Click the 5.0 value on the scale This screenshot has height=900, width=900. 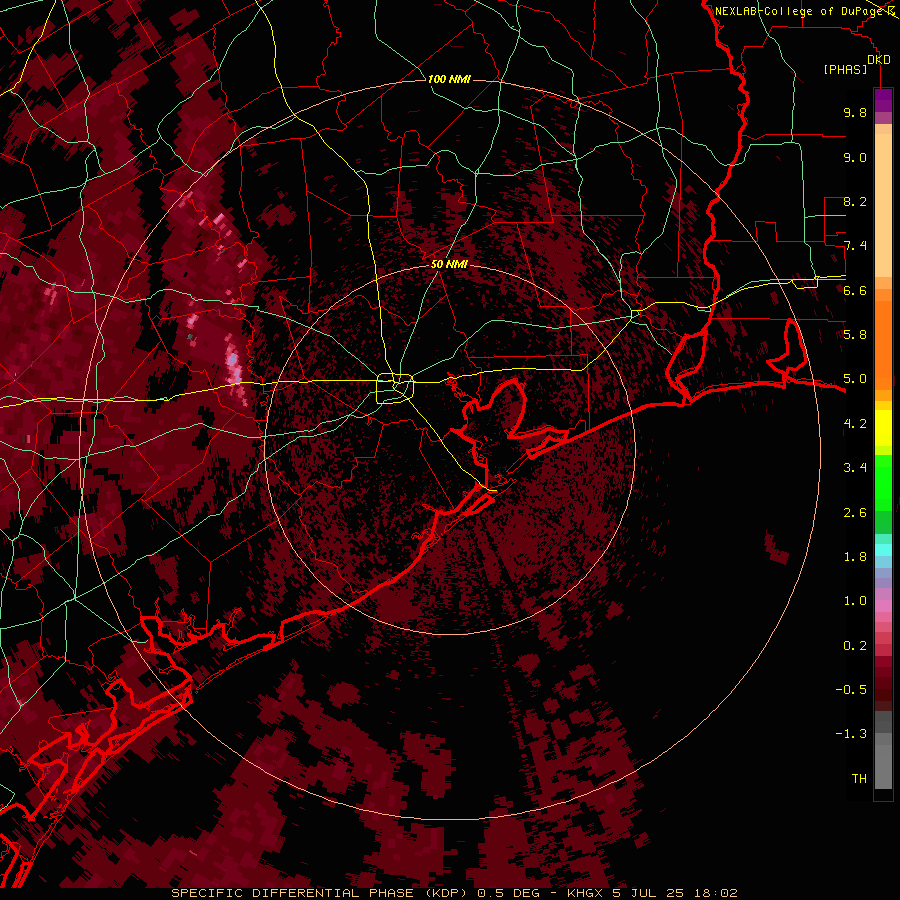pos(855,379)
